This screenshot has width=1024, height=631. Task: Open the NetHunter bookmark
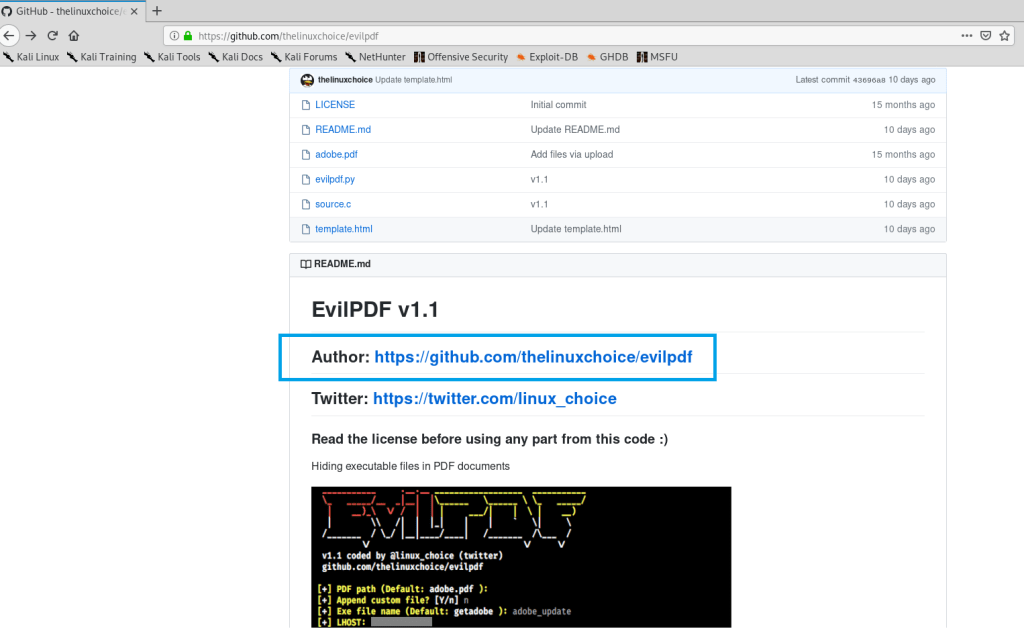[x=376, y=57]
